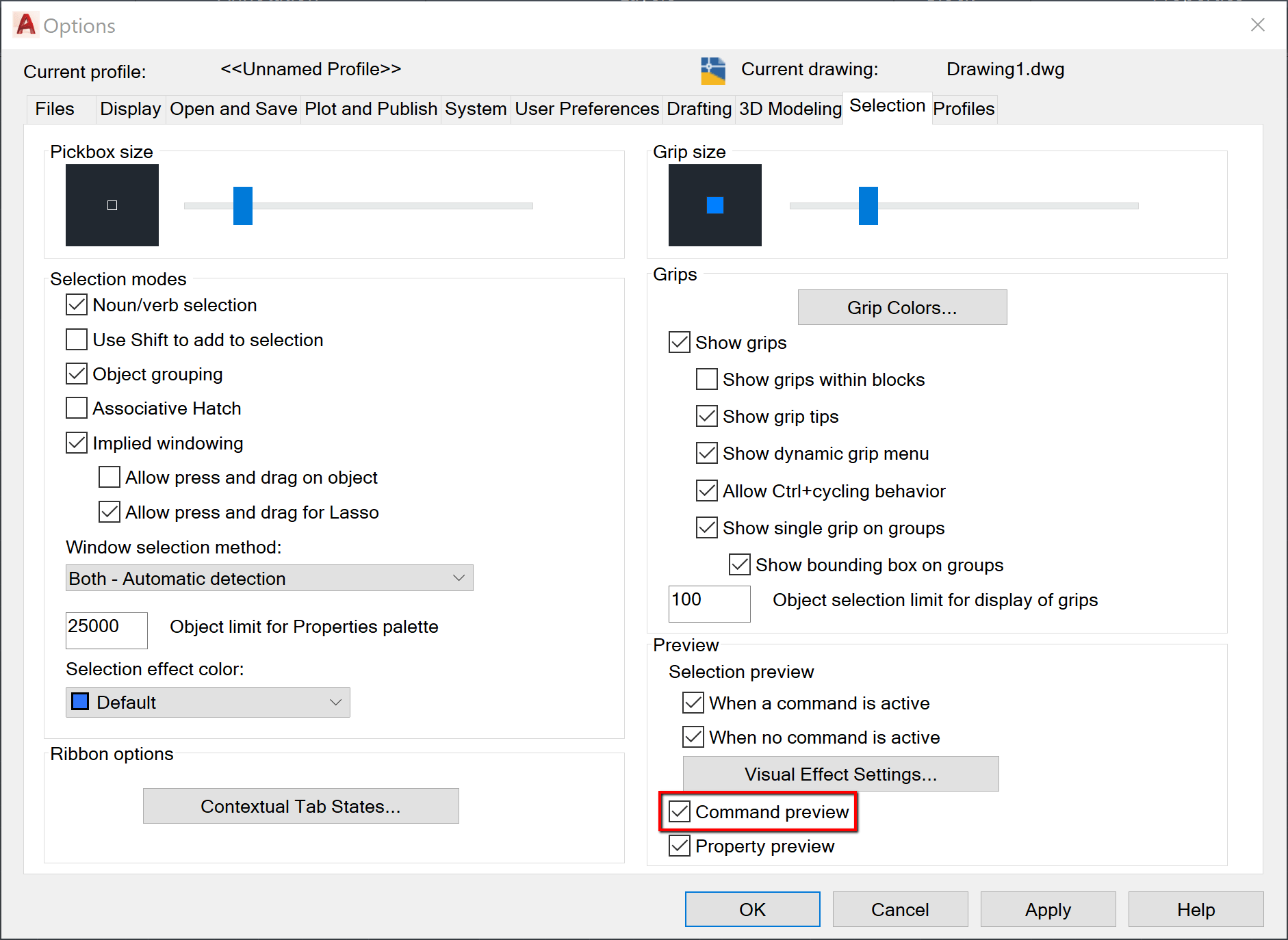This screenshot has width=1288, height=940.
Task: Open the User Preferences tab
Action: pos(586,109)
